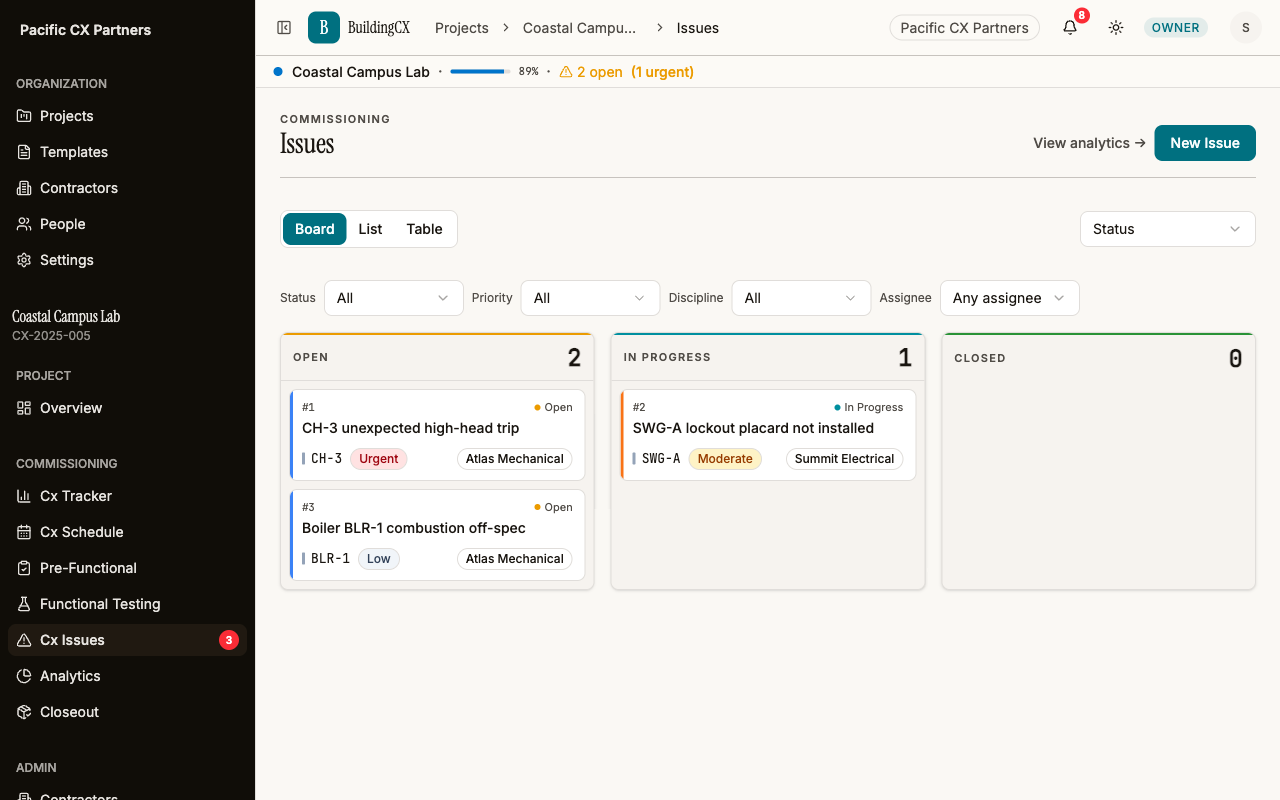
Task: Click the BuildingCX logo icon
Action: pos(324,28)
